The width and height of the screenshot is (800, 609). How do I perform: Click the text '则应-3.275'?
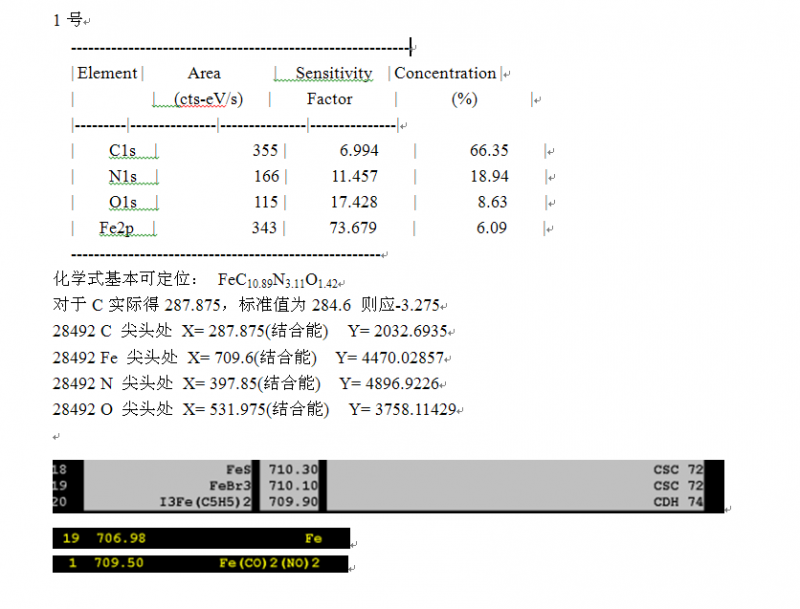(x=401, y=305)
